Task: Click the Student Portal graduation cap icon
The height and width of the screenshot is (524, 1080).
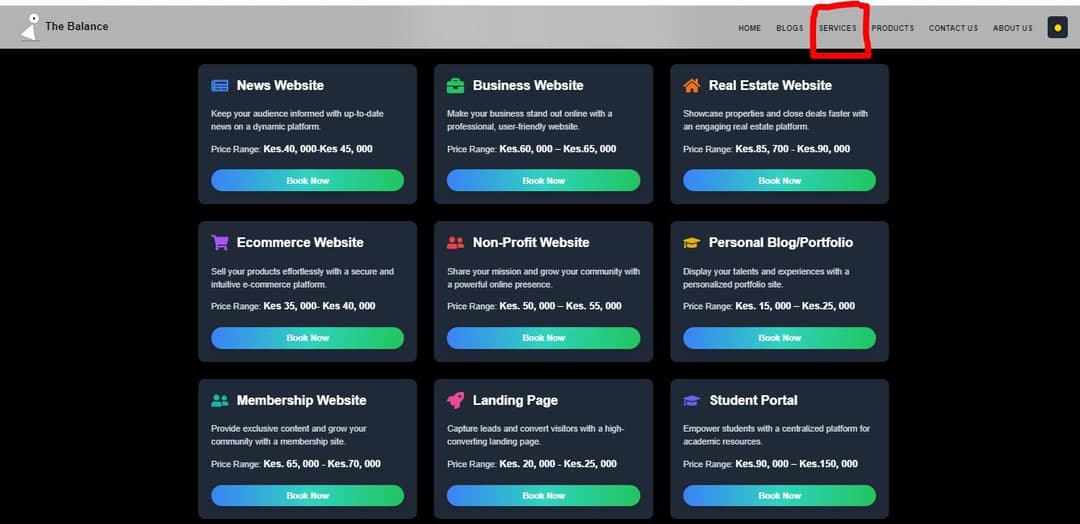Action: (x=691, y=400)
